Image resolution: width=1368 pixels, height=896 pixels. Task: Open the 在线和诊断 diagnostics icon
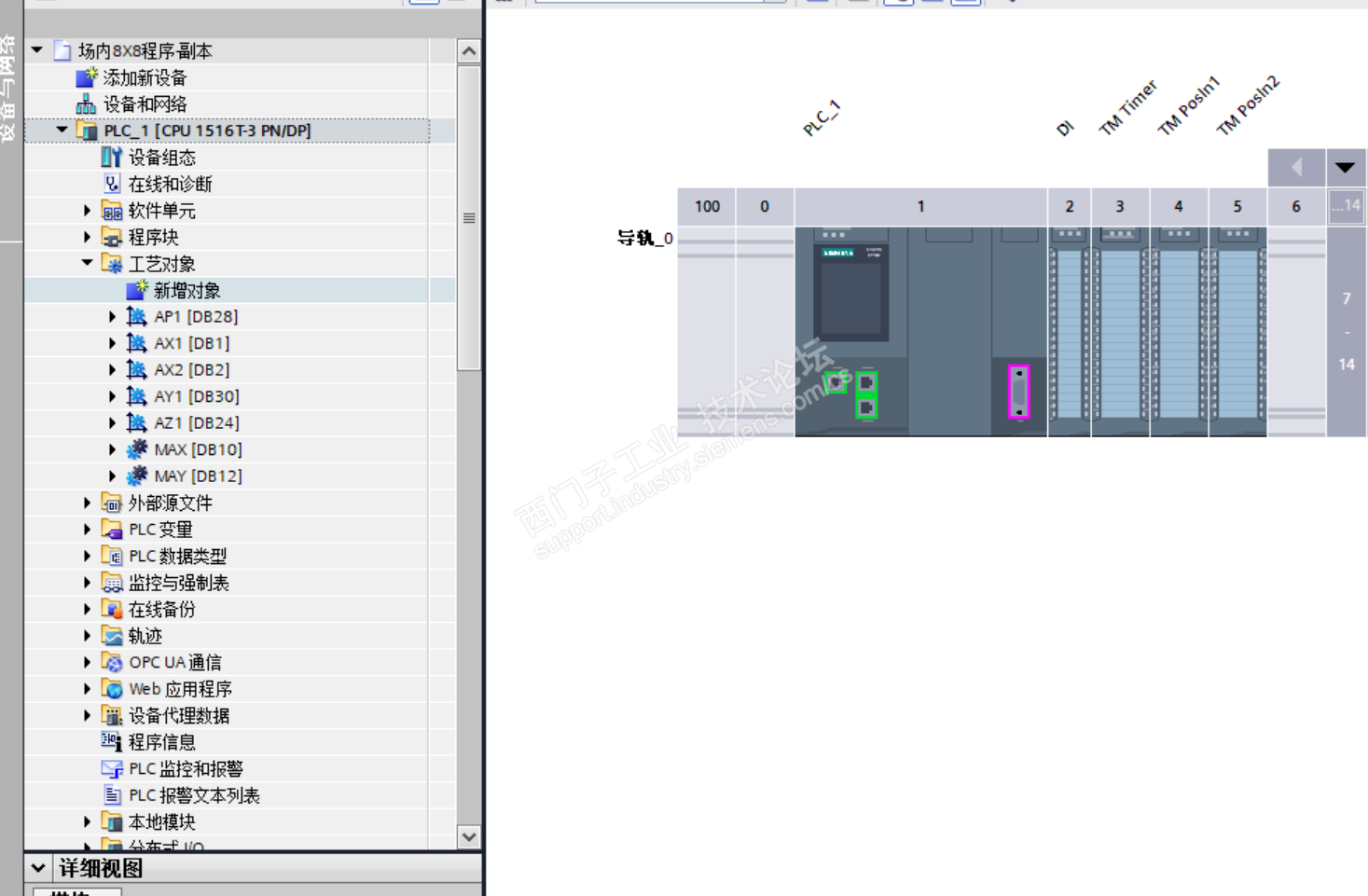click(x=112, y=184)
